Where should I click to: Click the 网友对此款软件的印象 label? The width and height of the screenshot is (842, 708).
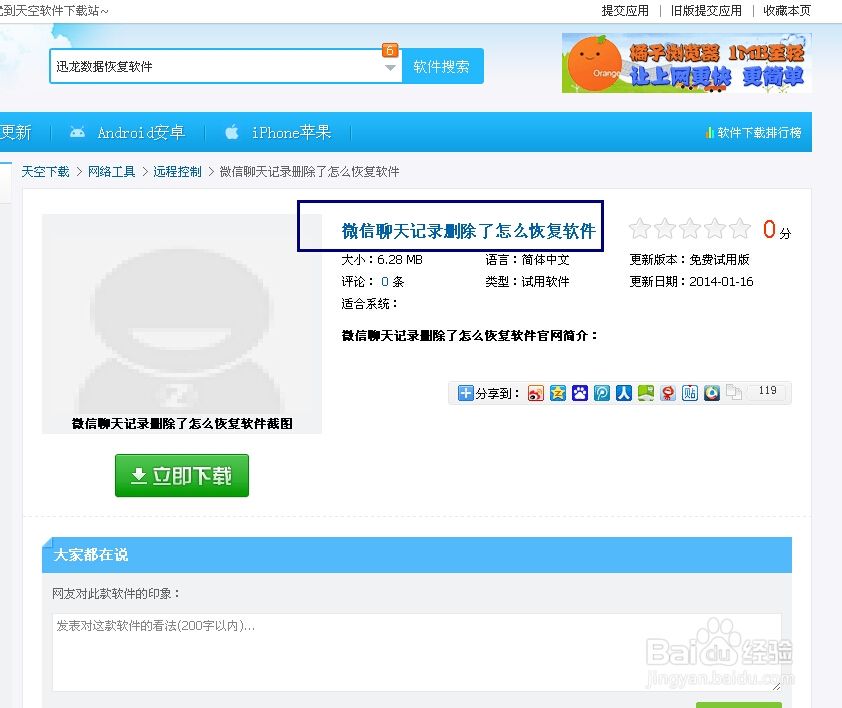116,594
